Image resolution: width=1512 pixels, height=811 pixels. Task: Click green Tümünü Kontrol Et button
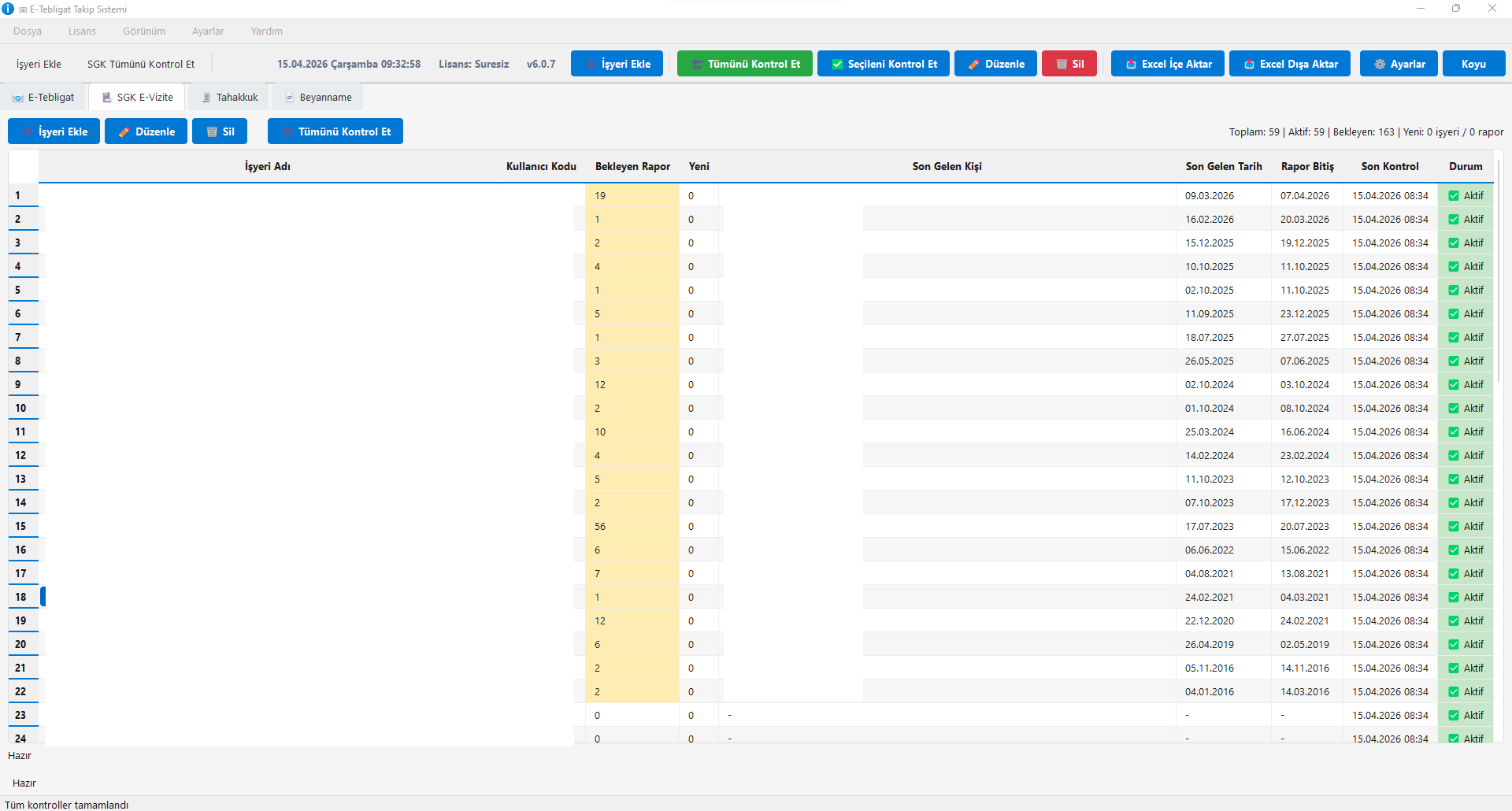coord(744,64)
